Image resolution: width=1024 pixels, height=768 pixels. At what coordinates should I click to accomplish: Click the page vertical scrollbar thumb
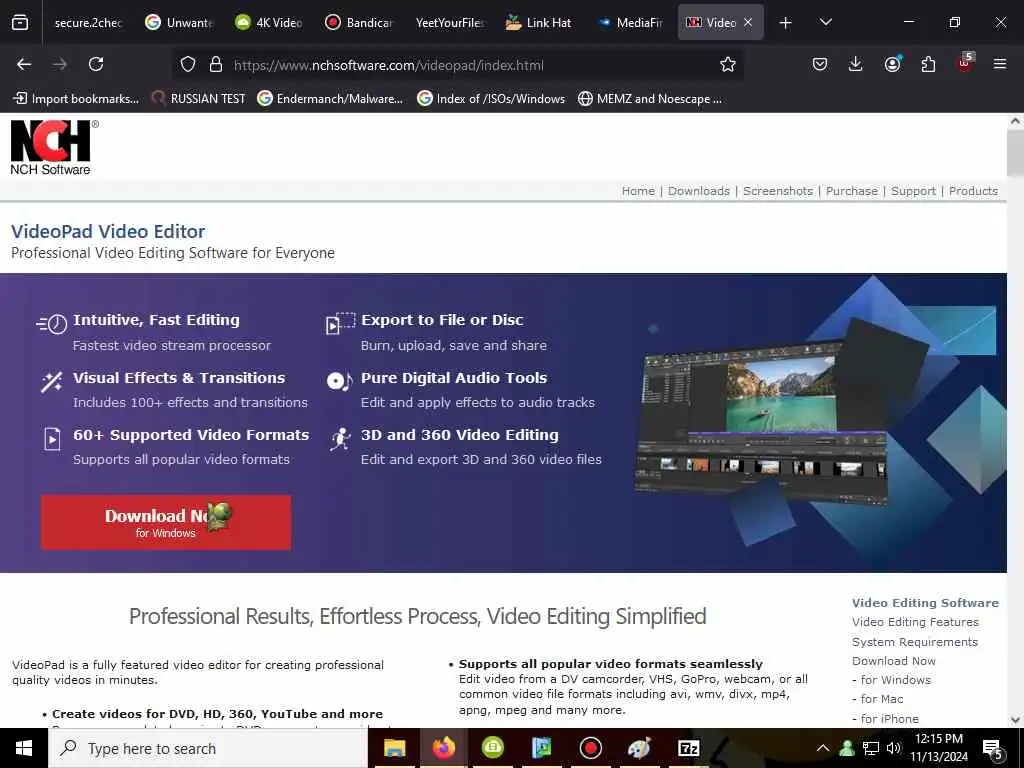1015,153
